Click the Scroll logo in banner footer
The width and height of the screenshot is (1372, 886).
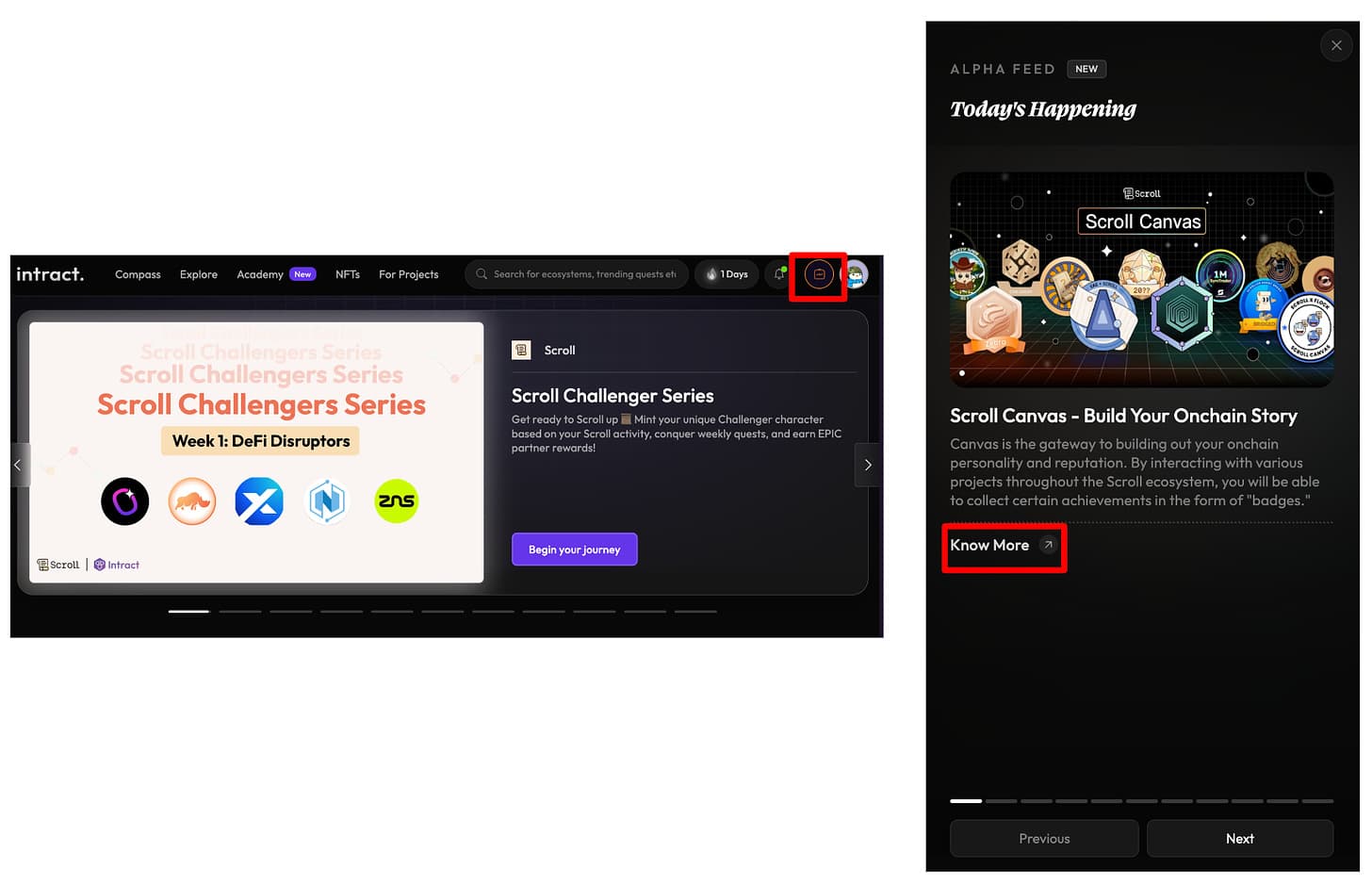[58, 565]
